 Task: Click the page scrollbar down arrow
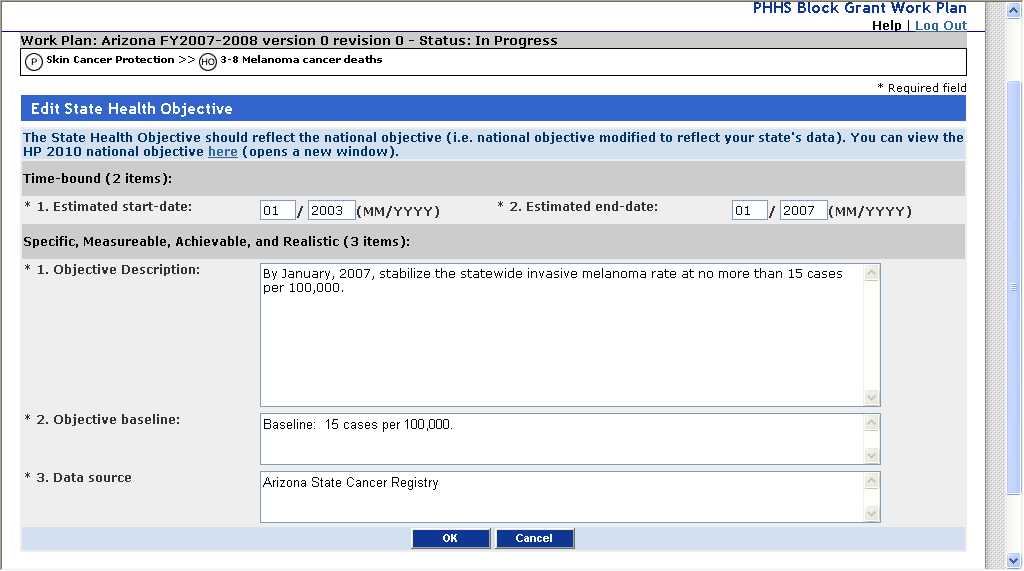(1014, 561)
